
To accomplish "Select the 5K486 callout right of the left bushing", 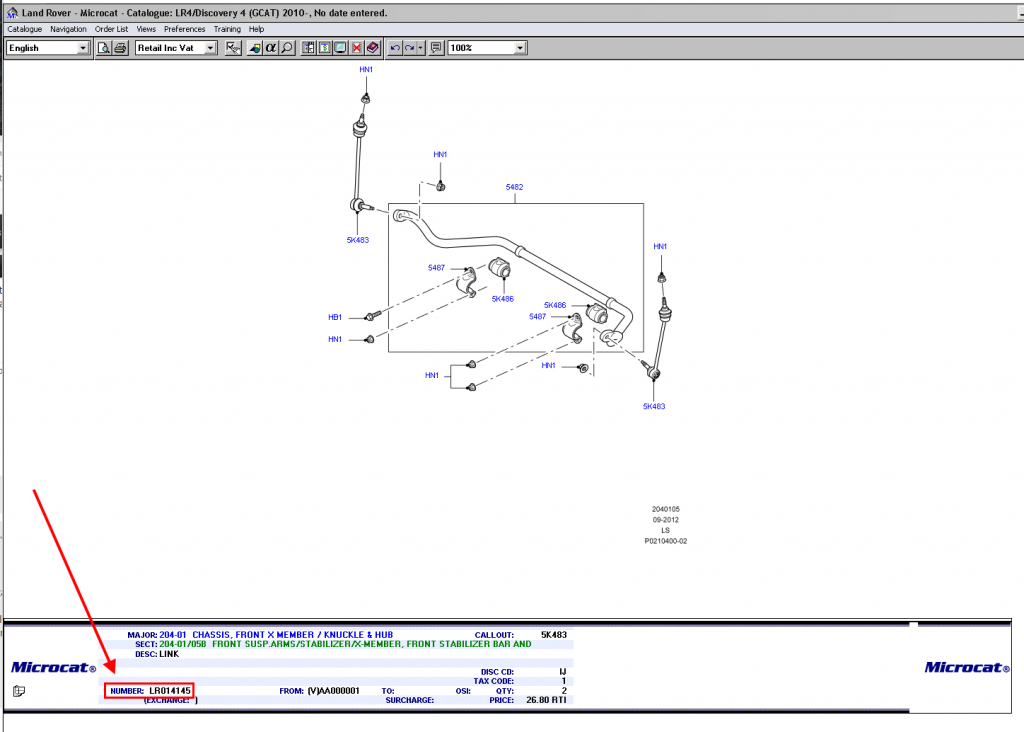I will pyautogui.click(x=503, y=299).
